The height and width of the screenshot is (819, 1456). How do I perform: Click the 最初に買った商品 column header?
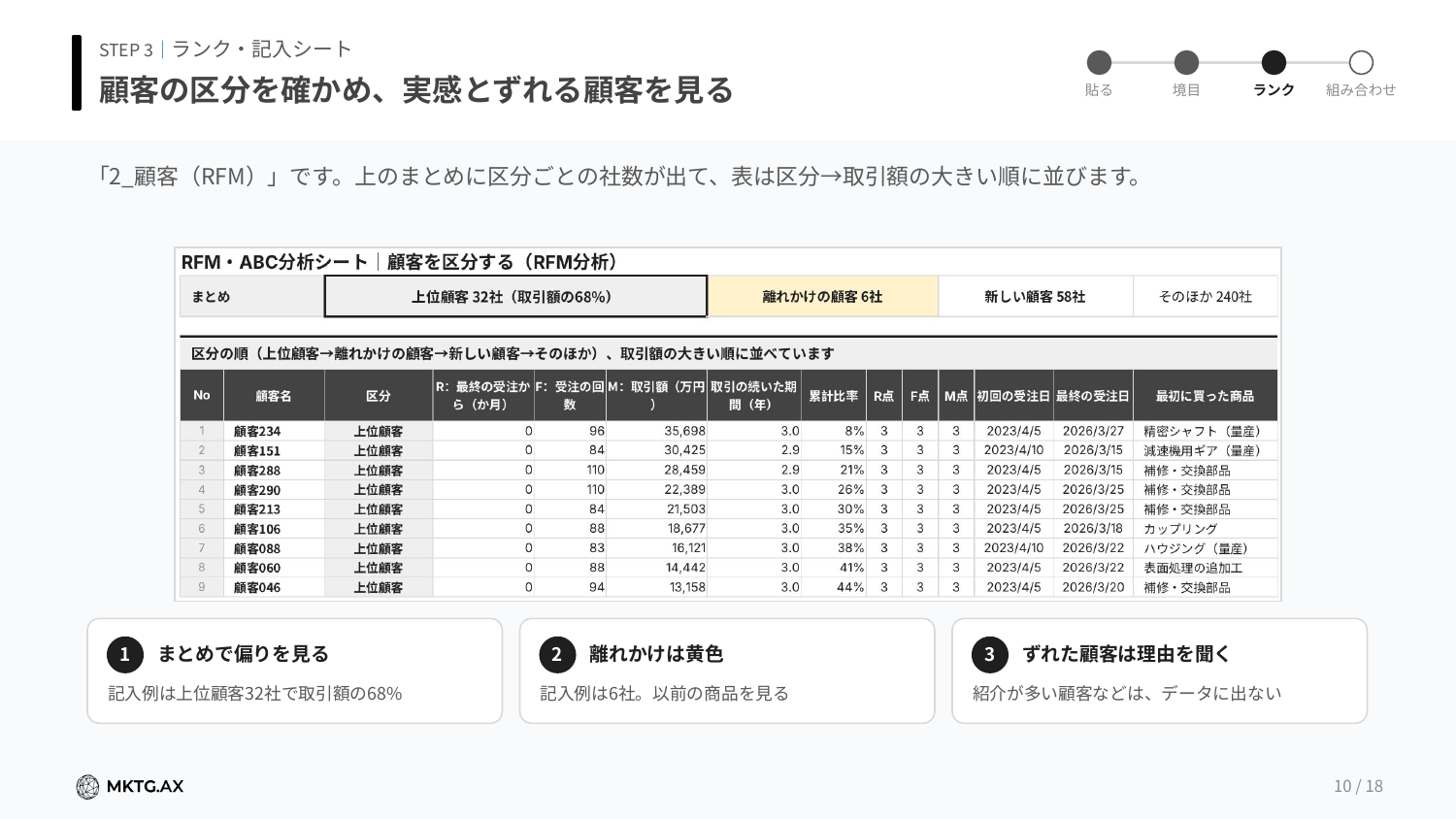1205,396
